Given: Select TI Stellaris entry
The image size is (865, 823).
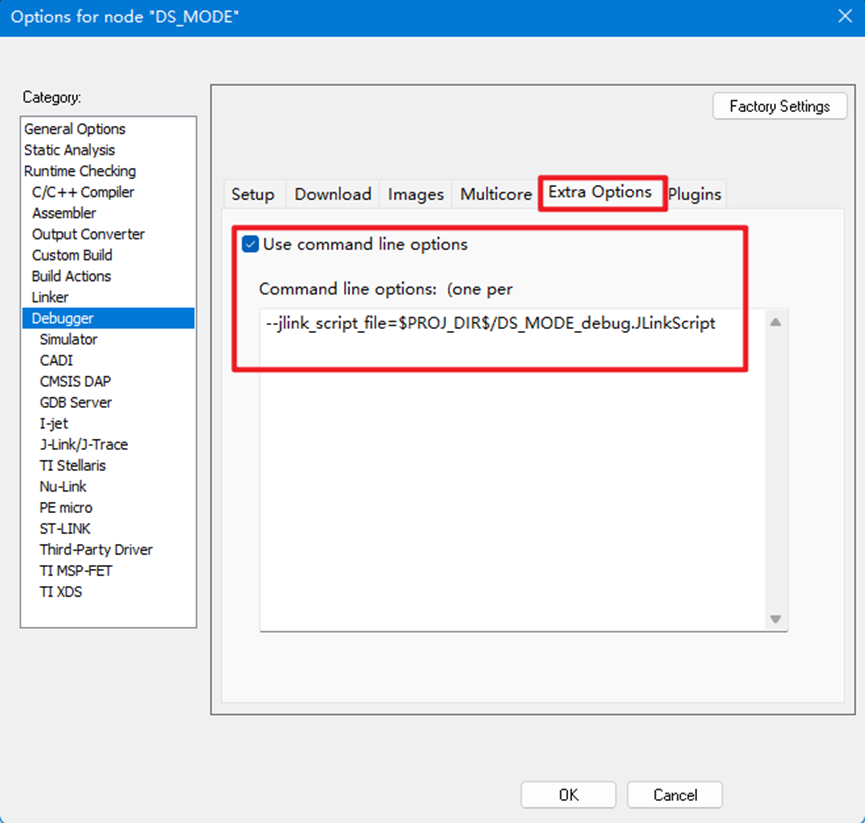Looking at the screenshot, I should pyautogui.click(x=72, y=465).
